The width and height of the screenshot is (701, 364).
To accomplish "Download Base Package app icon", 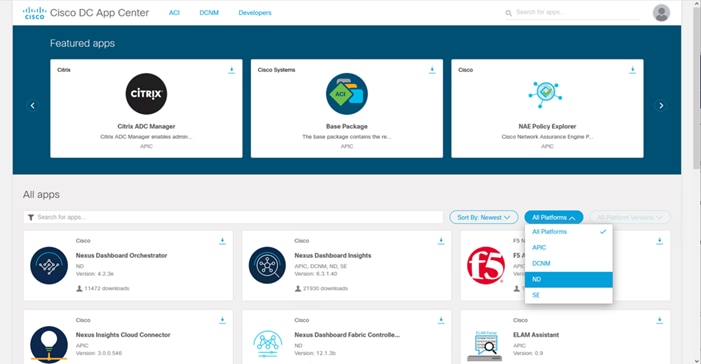I will [432, 70].
